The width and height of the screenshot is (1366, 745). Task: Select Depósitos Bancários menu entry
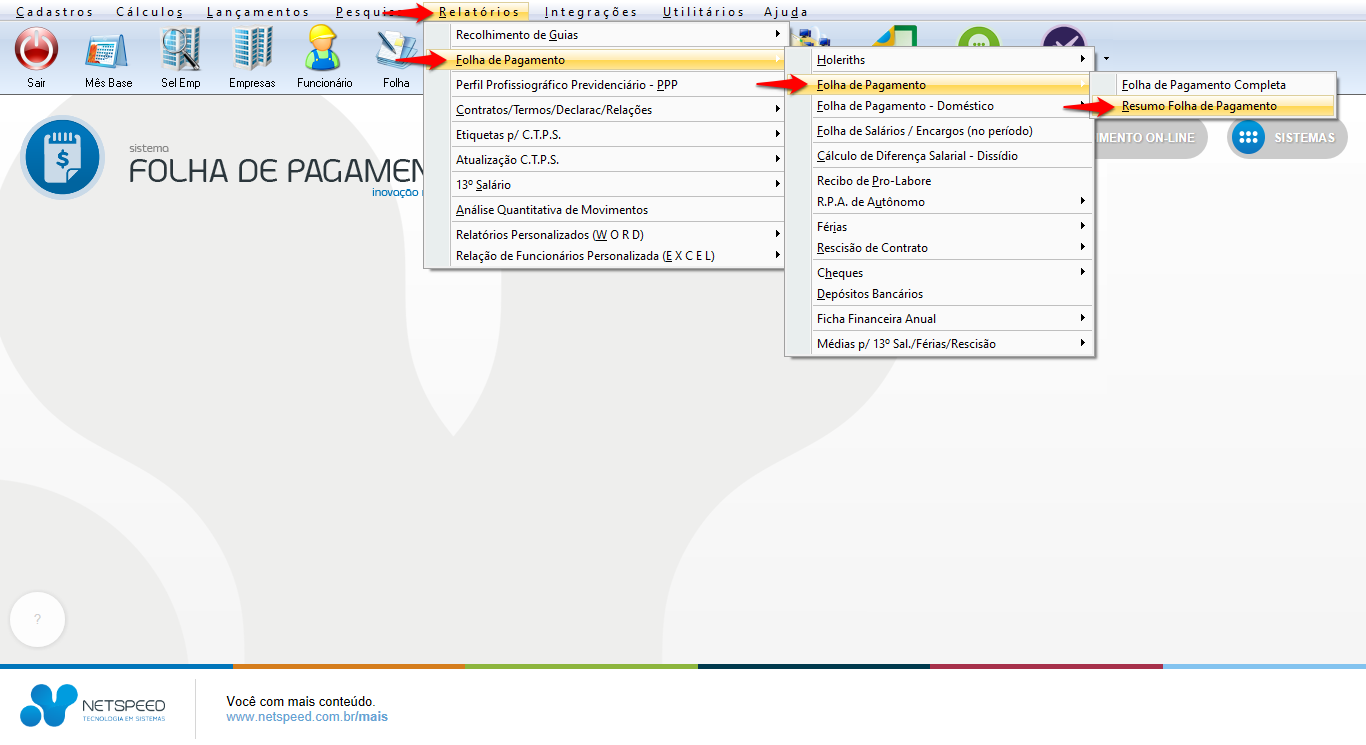click(870, 294)
